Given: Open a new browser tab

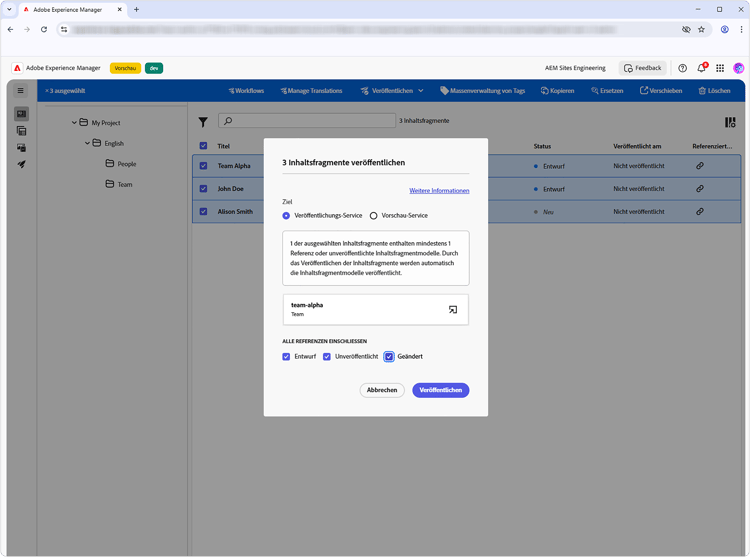Looking at the screenshot, I should (x=136, y=10).
